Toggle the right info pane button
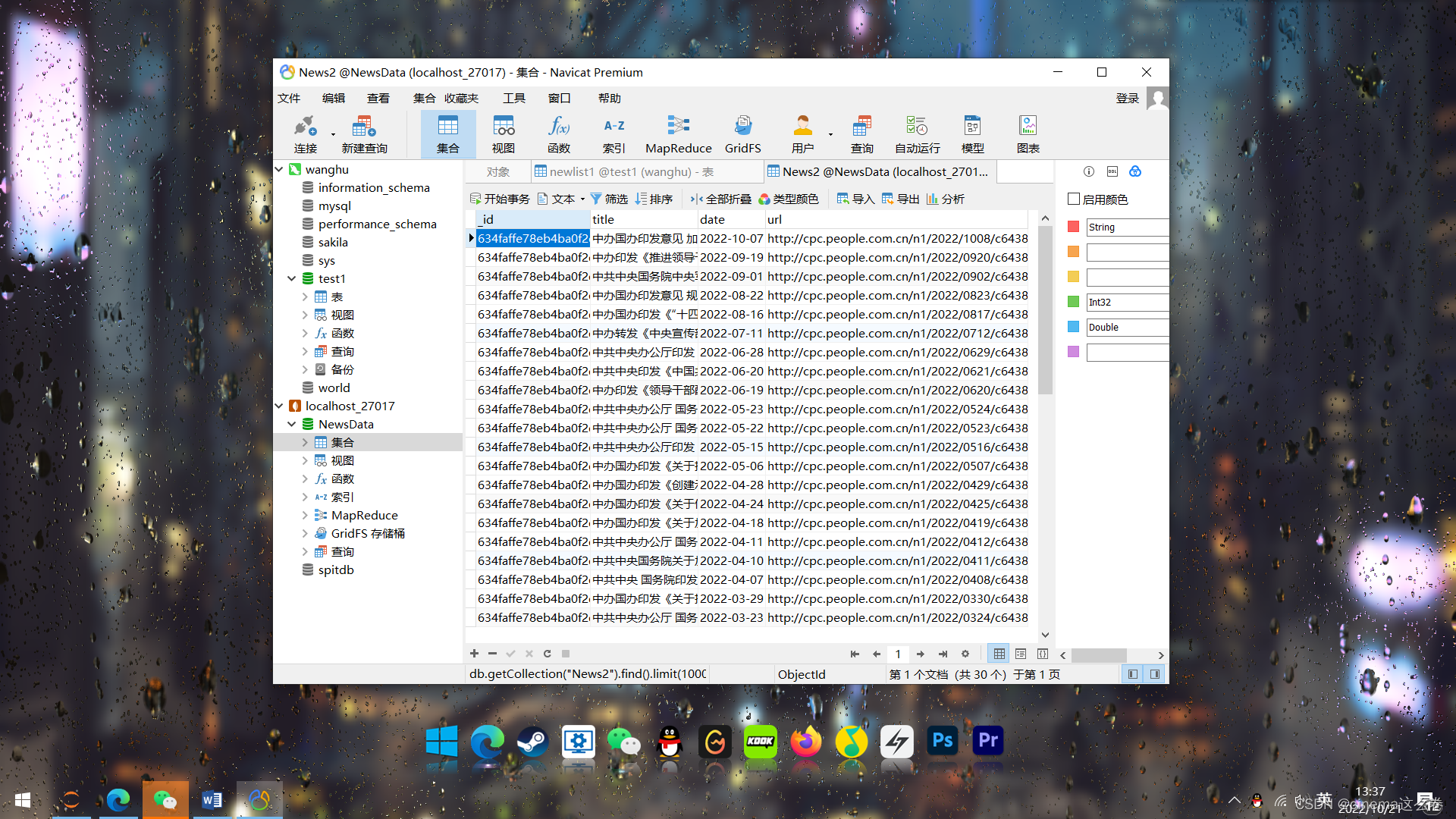 pos(1155,674)
